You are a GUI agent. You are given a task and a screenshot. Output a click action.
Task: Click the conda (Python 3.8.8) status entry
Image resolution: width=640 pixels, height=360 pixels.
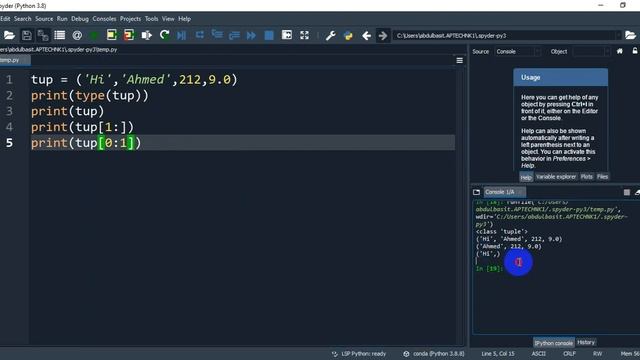click(x=434, y=354)
